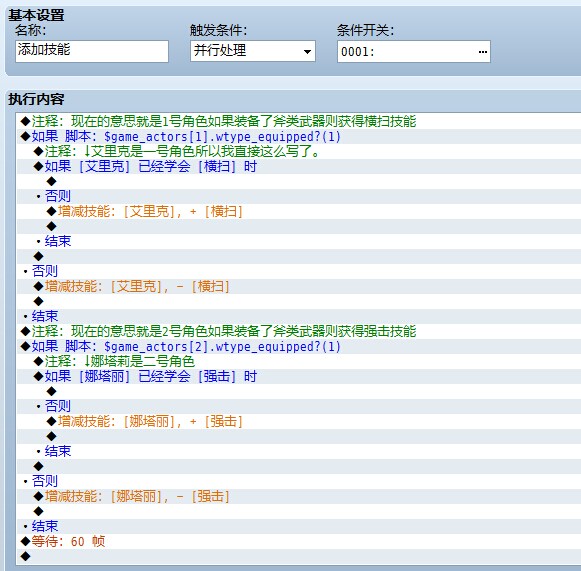
Task: Select the comment 娜塔莉是二号角色
Action: click(299, 361)
